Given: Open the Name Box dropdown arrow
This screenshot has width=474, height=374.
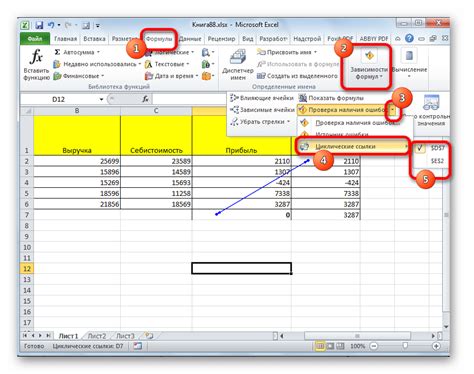Looking at the screenshot, I should pos(101,99).
